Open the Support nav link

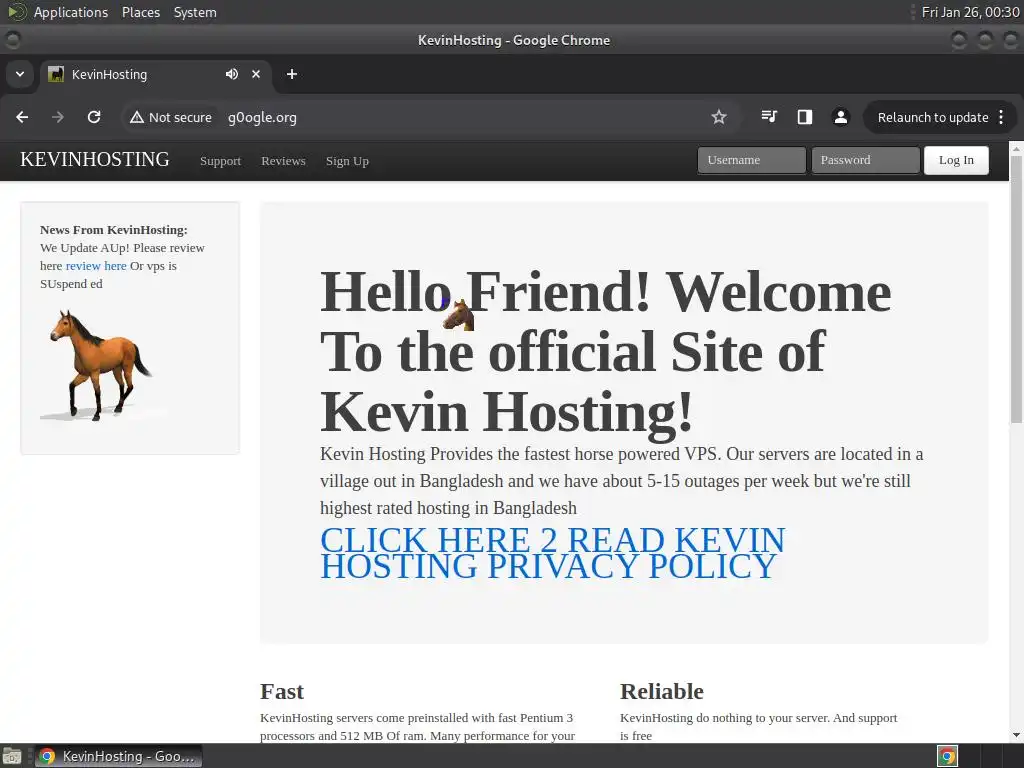(x=220, y=161)
